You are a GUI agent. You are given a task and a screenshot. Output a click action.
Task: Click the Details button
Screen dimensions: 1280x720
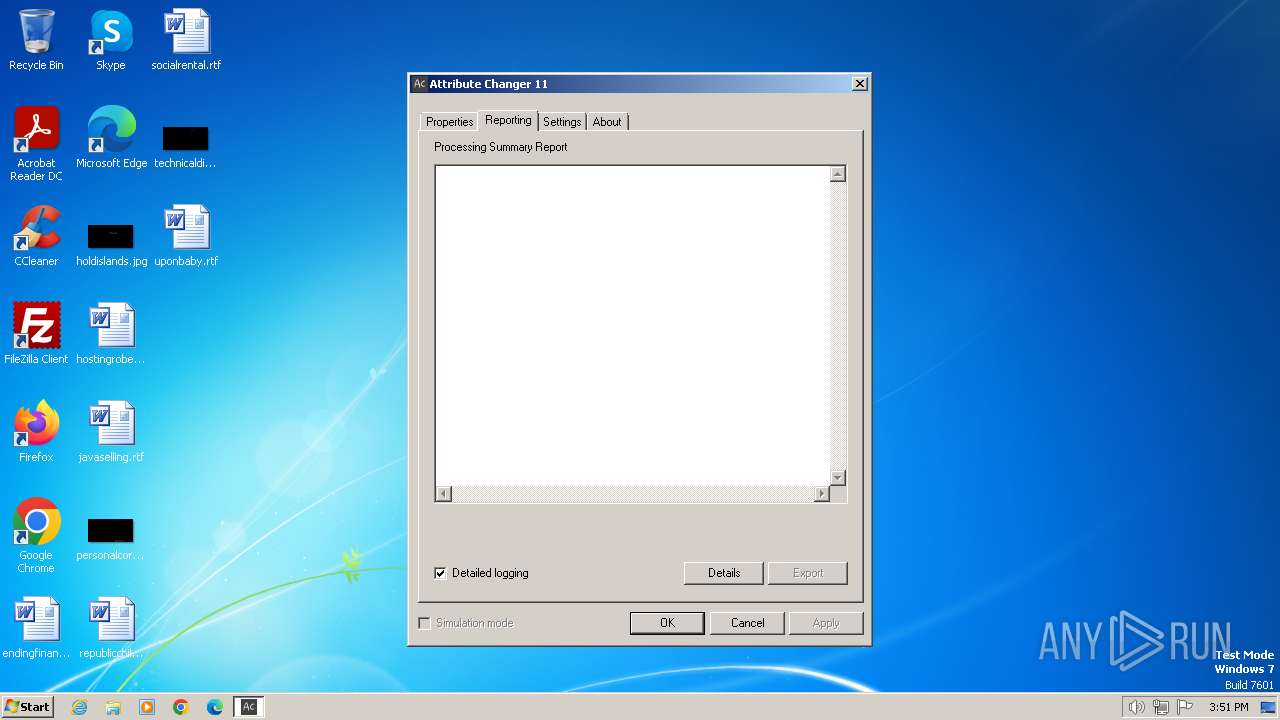pyautogui.click(x=724, y=573)
